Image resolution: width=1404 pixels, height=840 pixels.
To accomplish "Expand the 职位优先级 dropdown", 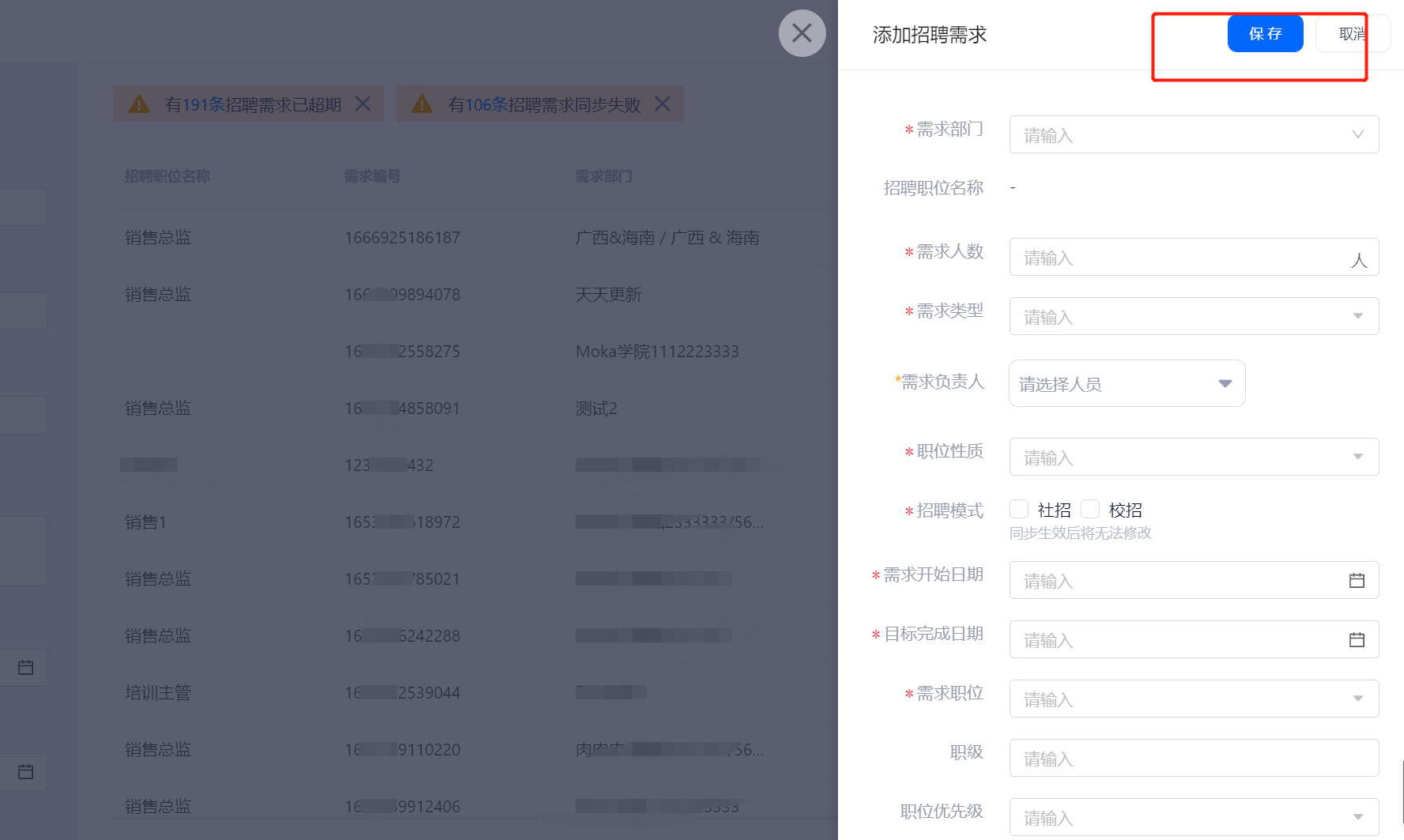I will tap(1194, 817).
